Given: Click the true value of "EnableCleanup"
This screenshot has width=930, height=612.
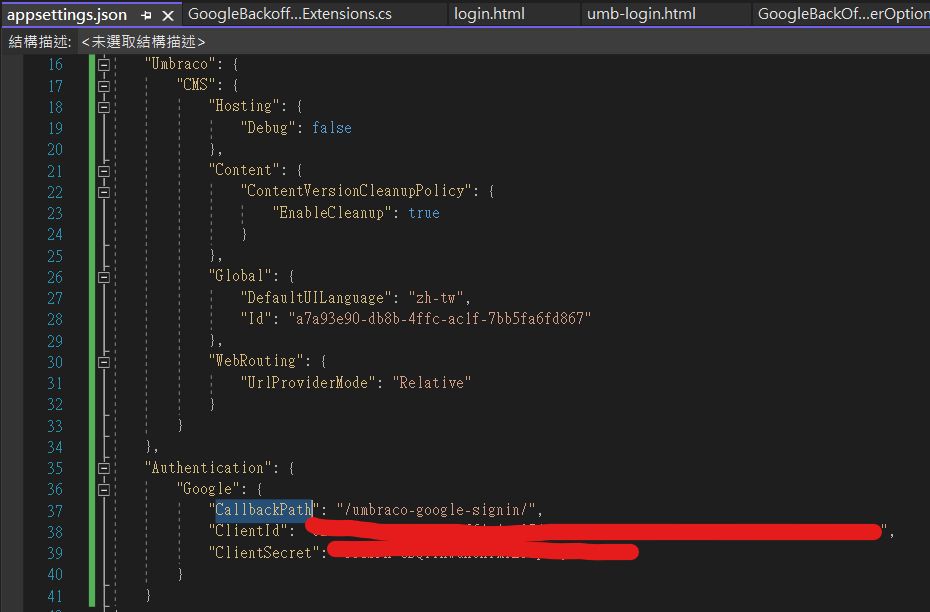Looking at the screenshot, I should [x=423, y=212].
